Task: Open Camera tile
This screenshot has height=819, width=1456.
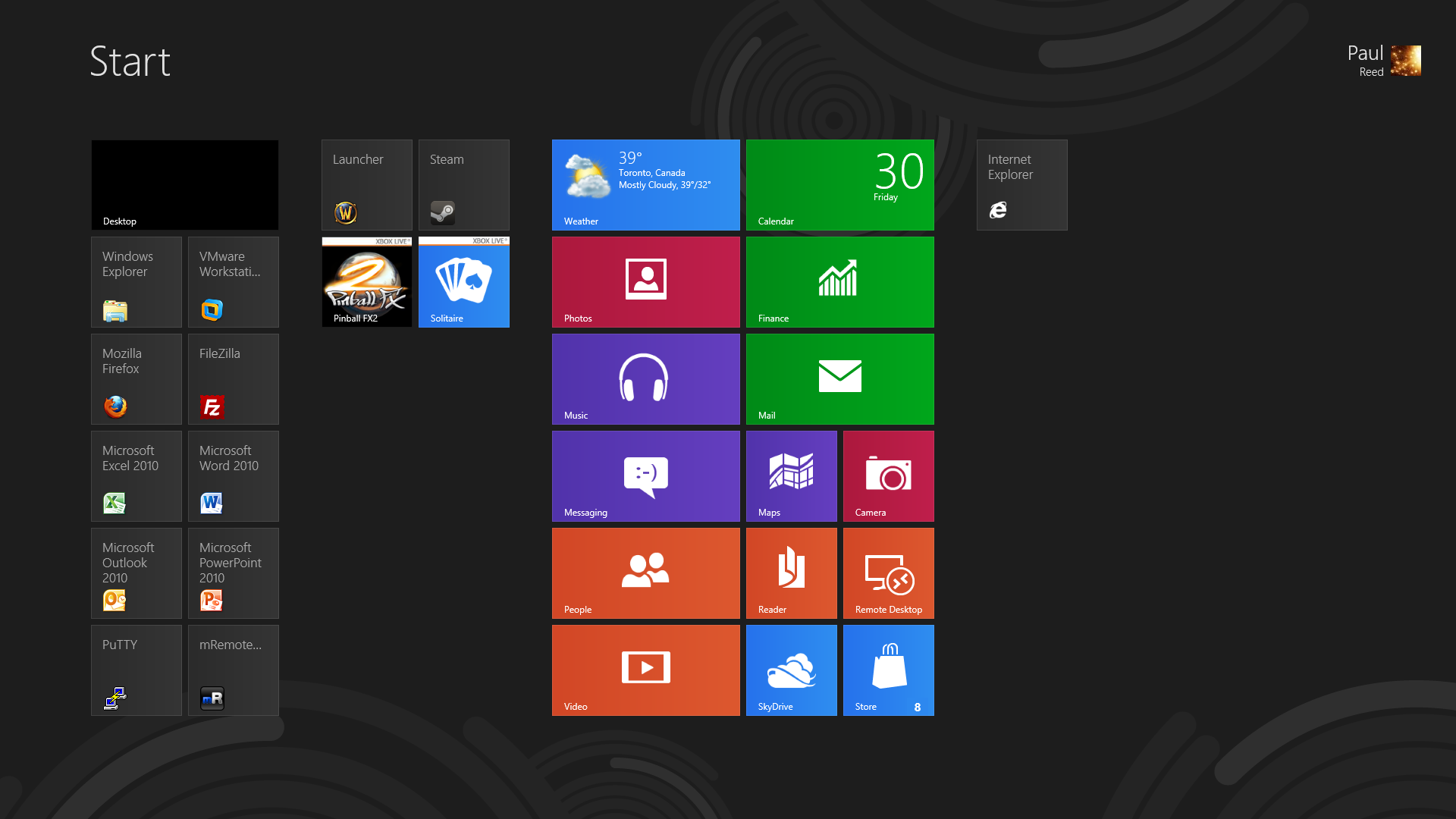Action: click(x=889, y=476)
